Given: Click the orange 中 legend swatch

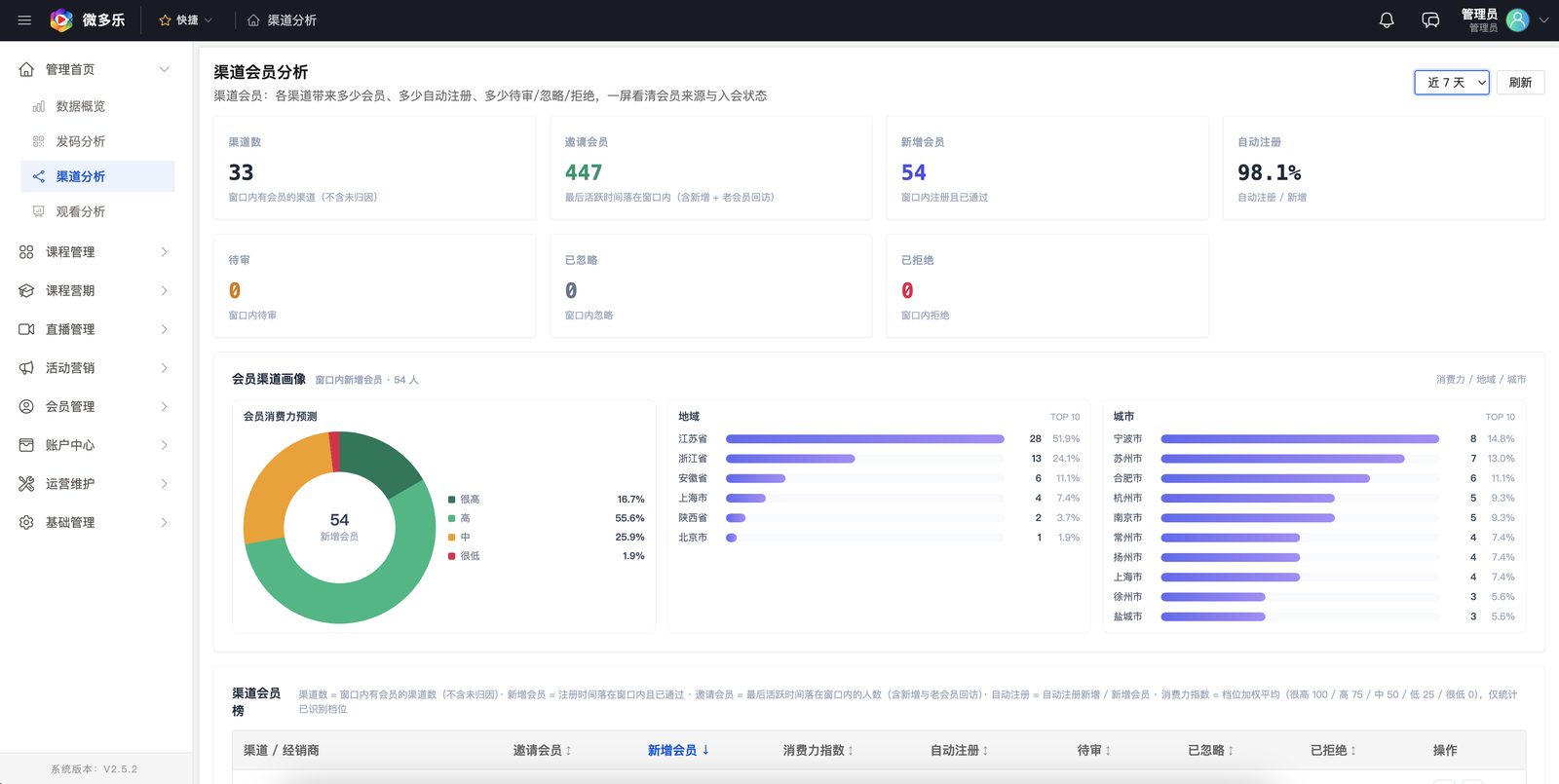Looking at the screenshot, I should point(452,538).
